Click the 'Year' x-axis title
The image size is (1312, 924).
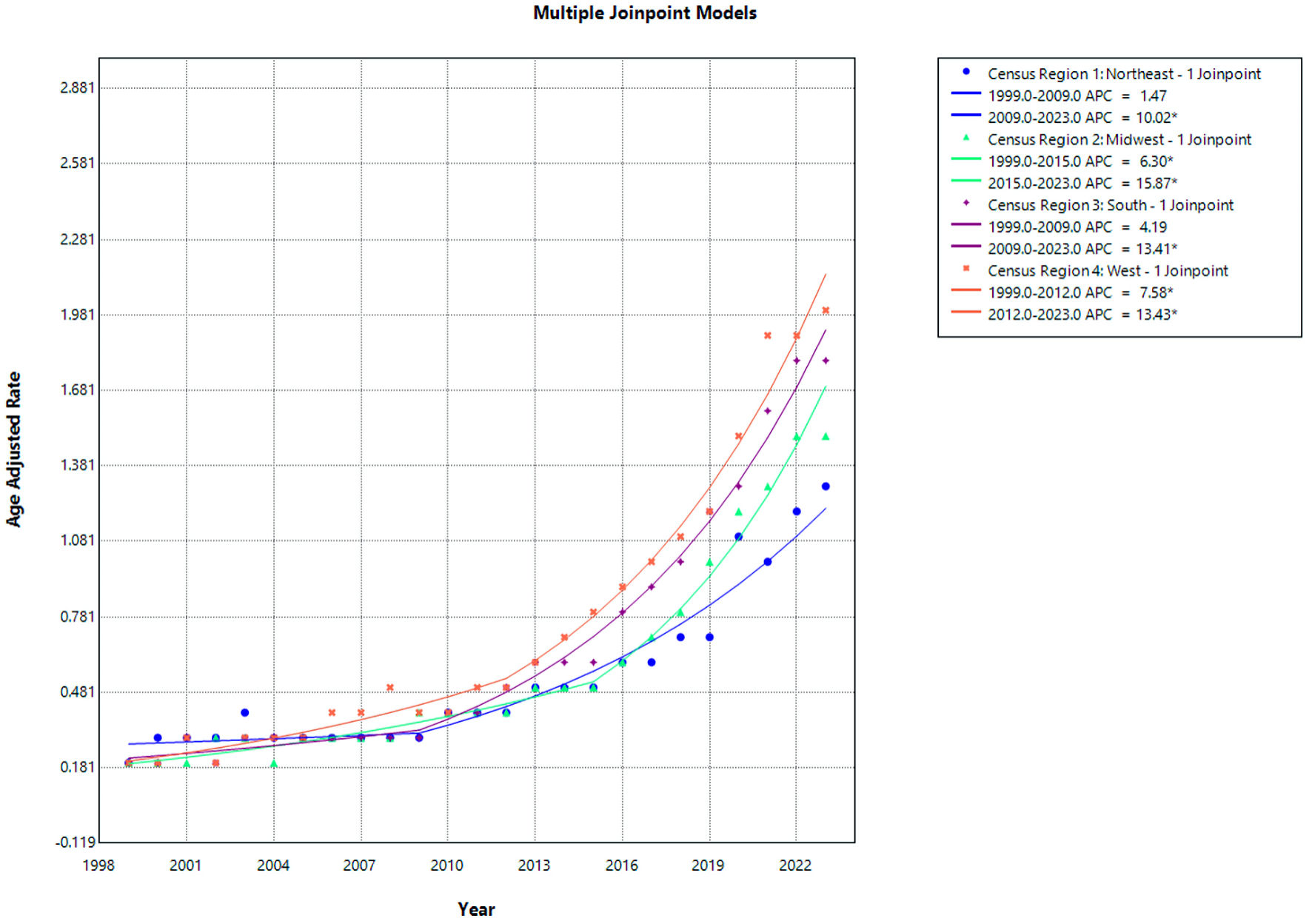[476, 909]
